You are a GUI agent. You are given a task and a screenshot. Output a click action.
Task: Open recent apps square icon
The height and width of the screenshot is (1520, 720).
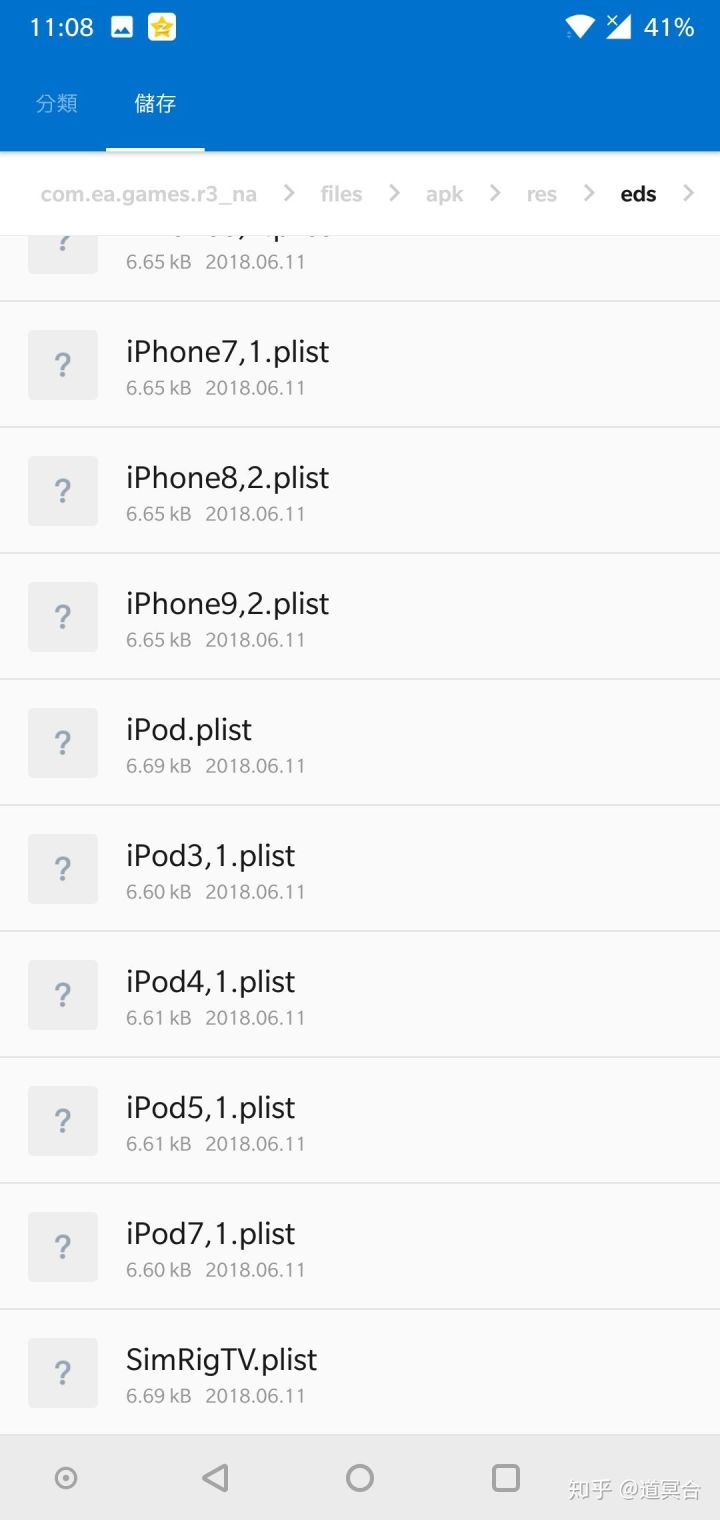pyautogui.click(x=506, y=1478)
